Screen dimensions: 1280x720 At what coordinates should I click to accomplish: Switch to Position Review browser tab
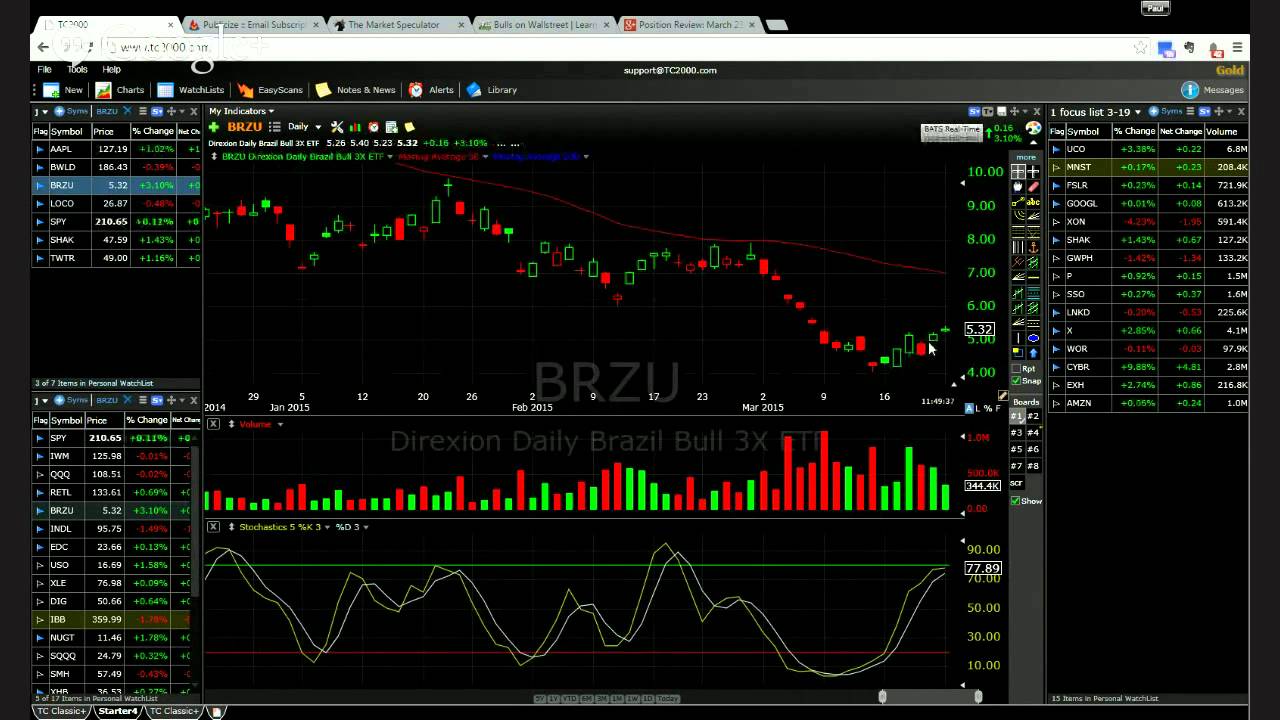click(690, 25)
